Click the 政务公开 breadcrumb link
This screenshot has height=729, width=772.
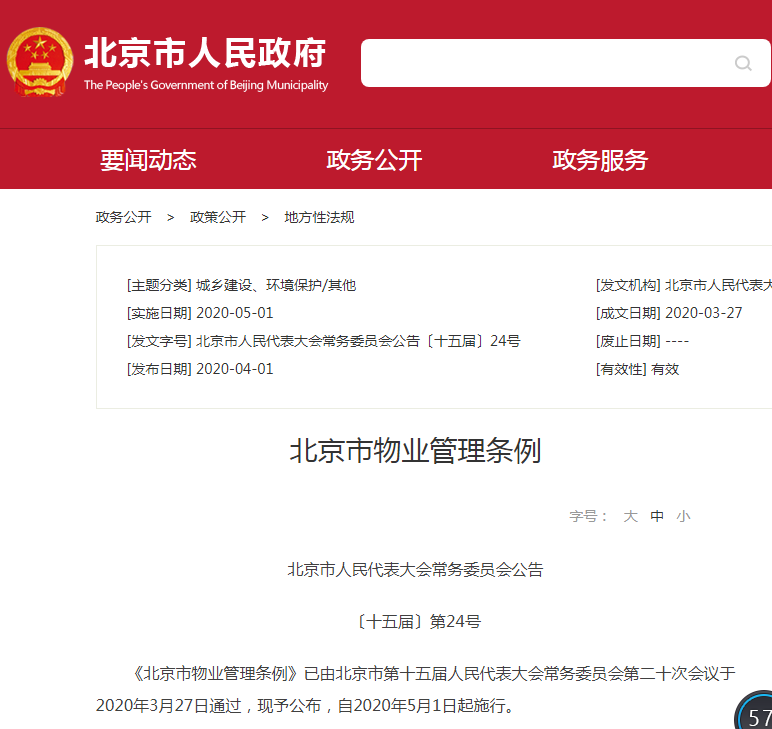point(124,217)
